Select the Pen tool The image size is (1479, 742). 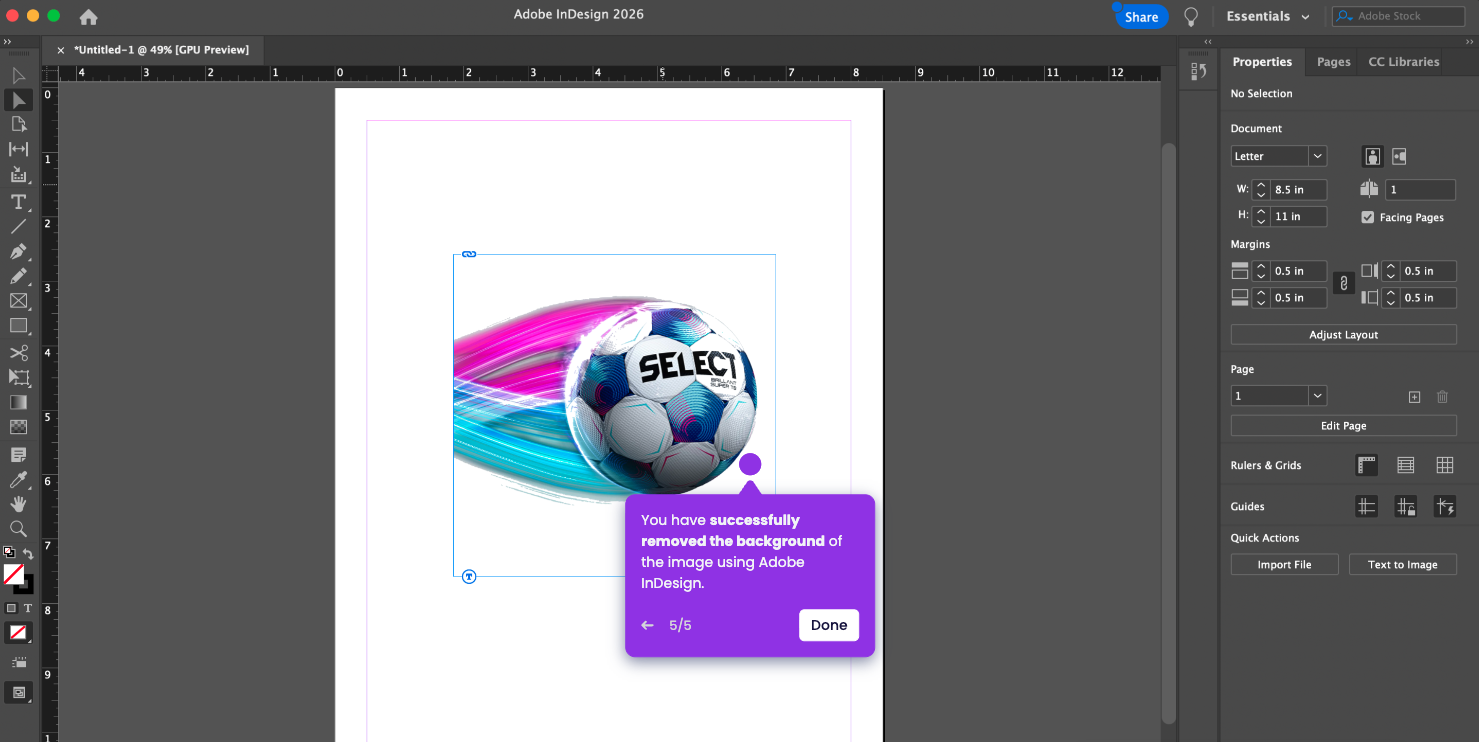[18, 251]
